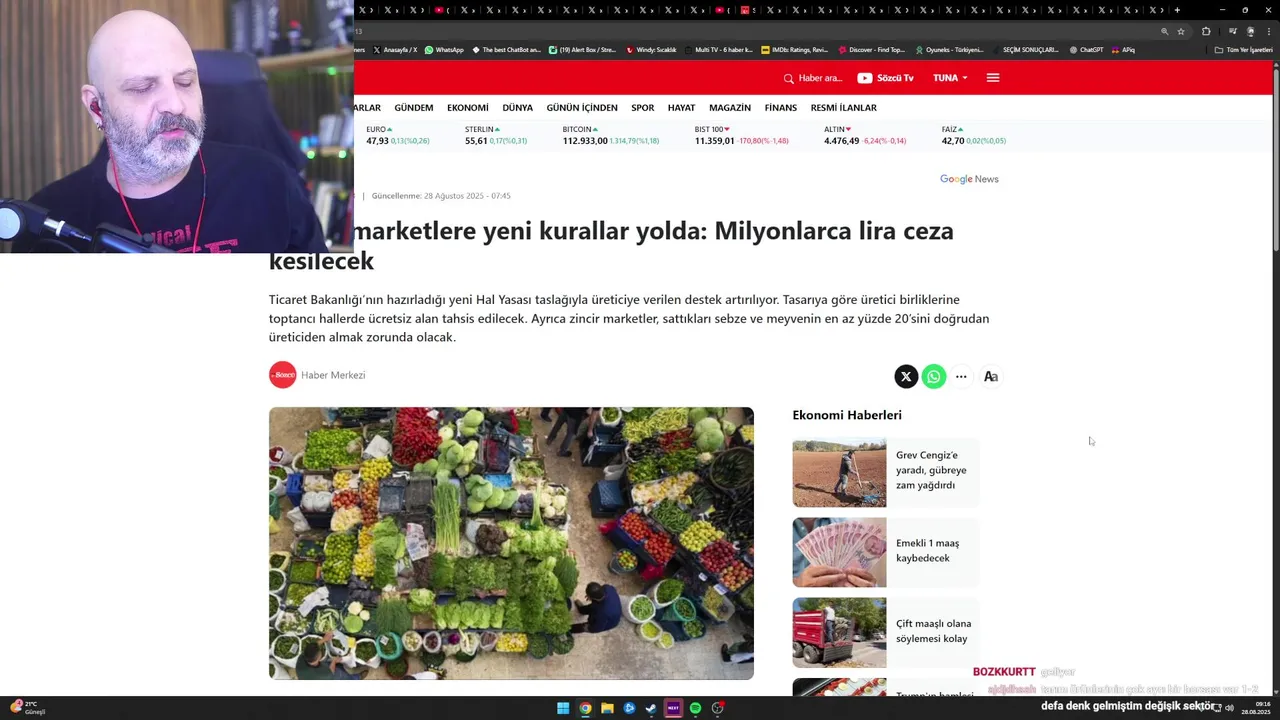Share article via WhatsApp
The width and height of the screenshot is (1280, 720).
point(934,377)
